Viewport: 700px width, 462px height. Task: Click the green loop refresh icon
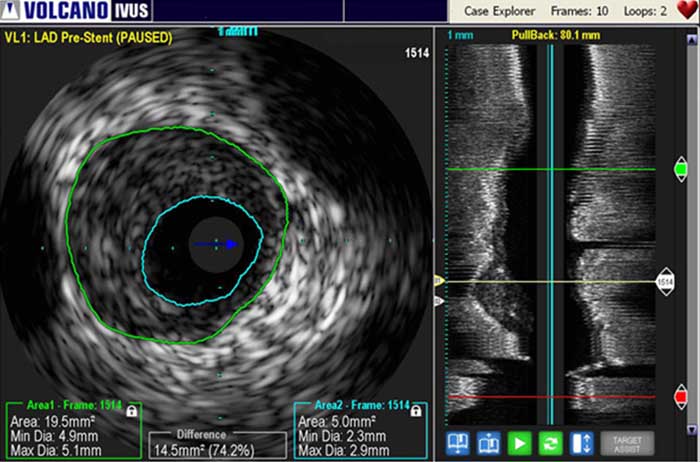(x=551, y=443)
